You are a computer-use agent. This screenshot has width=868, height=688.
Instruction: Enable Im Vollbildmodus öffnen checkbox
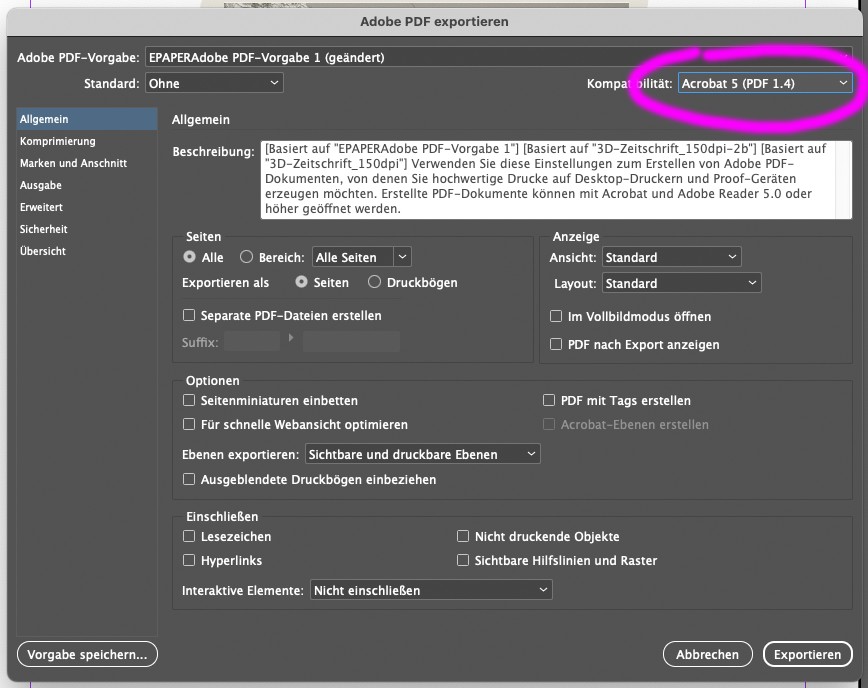tap(556, 317)
